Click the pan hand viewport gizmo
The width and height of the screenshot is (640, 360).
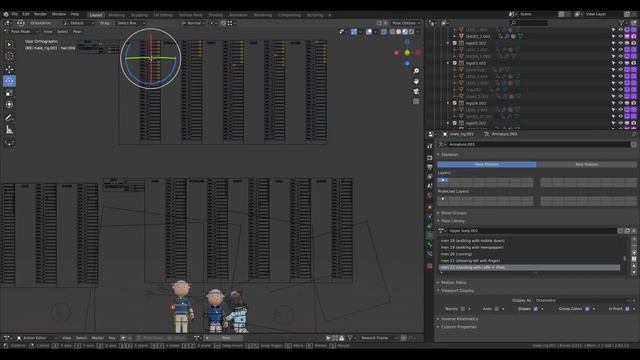pos(416,81)
